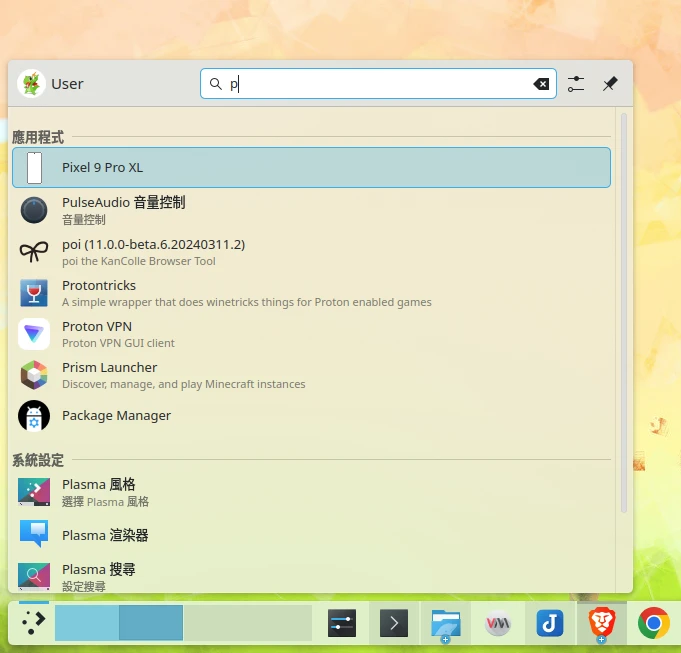Image resolution: width=681 pixels, height=653 pixels.
Task: Click the Pixel 9 Pro XL phone icon
Action: [34, 168]
